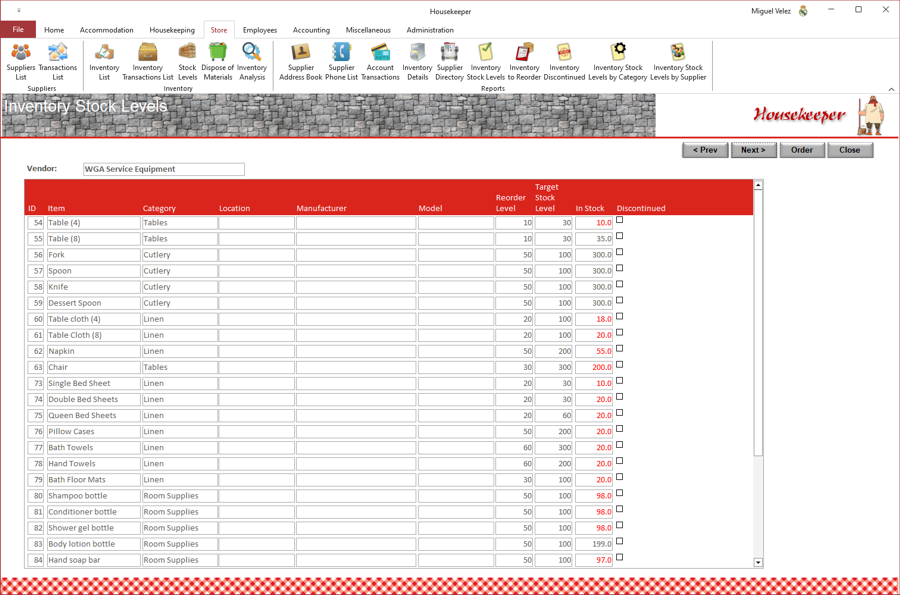Open the Employees tab
Image resolution: width=900 pixels, height=595 pixels.
[259, 30]
